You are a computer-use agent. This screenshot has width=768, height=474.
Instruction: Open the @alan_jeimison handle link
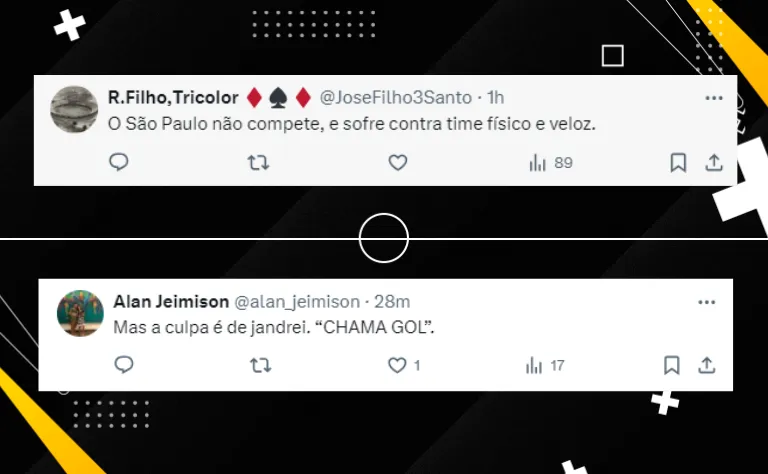pos(297,302)
